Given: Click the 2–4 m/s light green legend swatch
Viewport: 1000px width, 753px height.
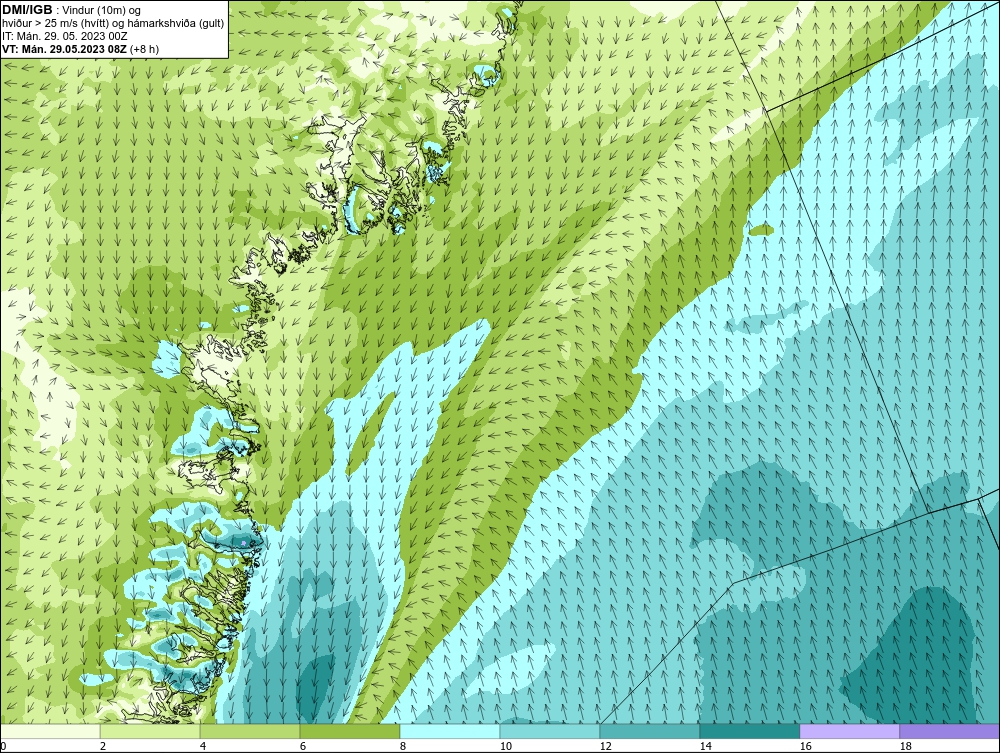Looking at the screenshot, I should tap(150, 731).
